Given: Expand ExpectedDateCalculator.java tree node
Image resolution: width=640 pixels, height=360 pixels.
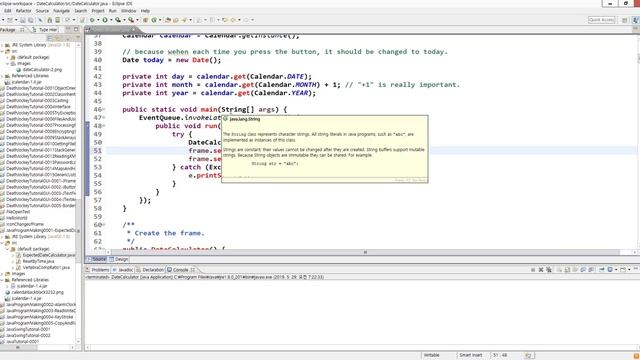Looking at the screenshot, I should click(13, 255).
